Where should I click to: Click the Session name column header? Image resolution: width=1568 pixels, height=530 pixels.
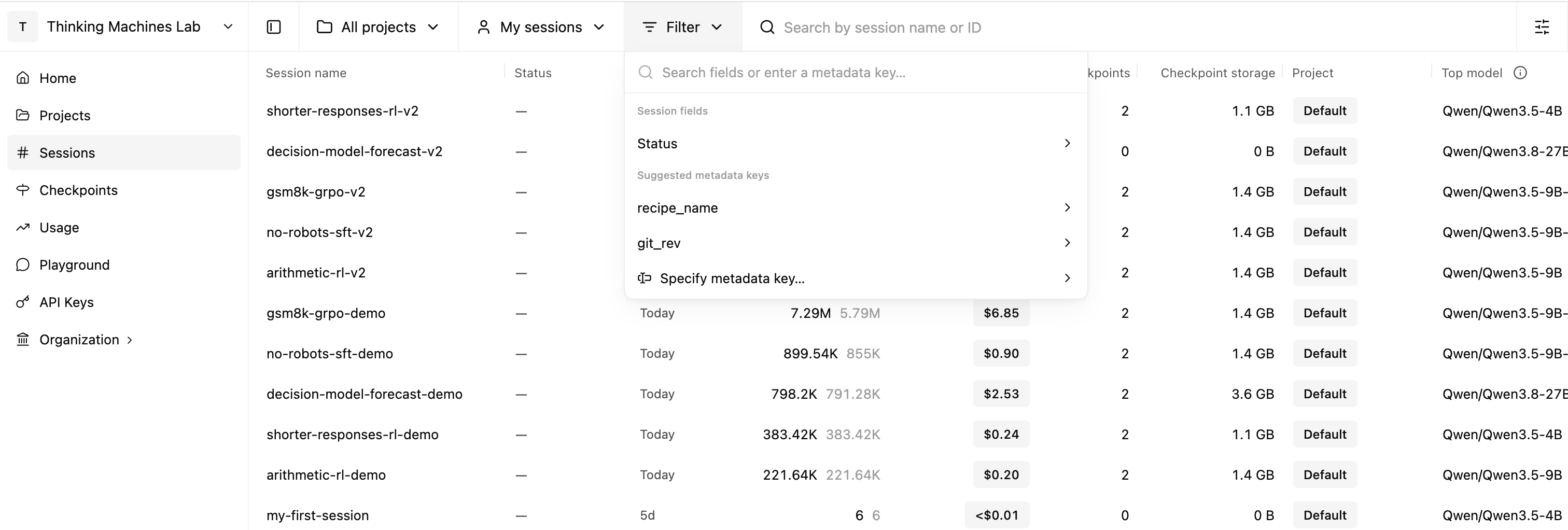[x=305, y=73]
